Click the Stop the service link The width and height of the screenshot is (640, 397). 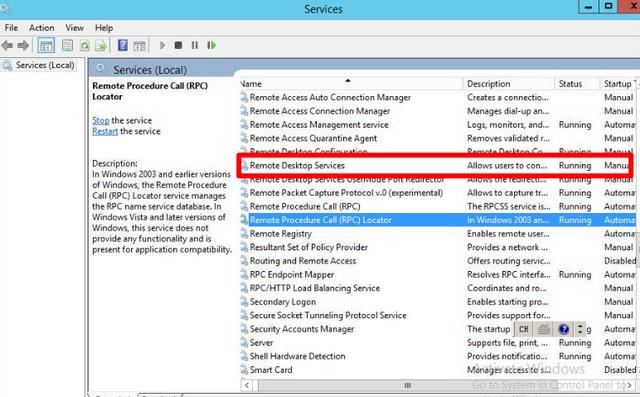point(100,120)
